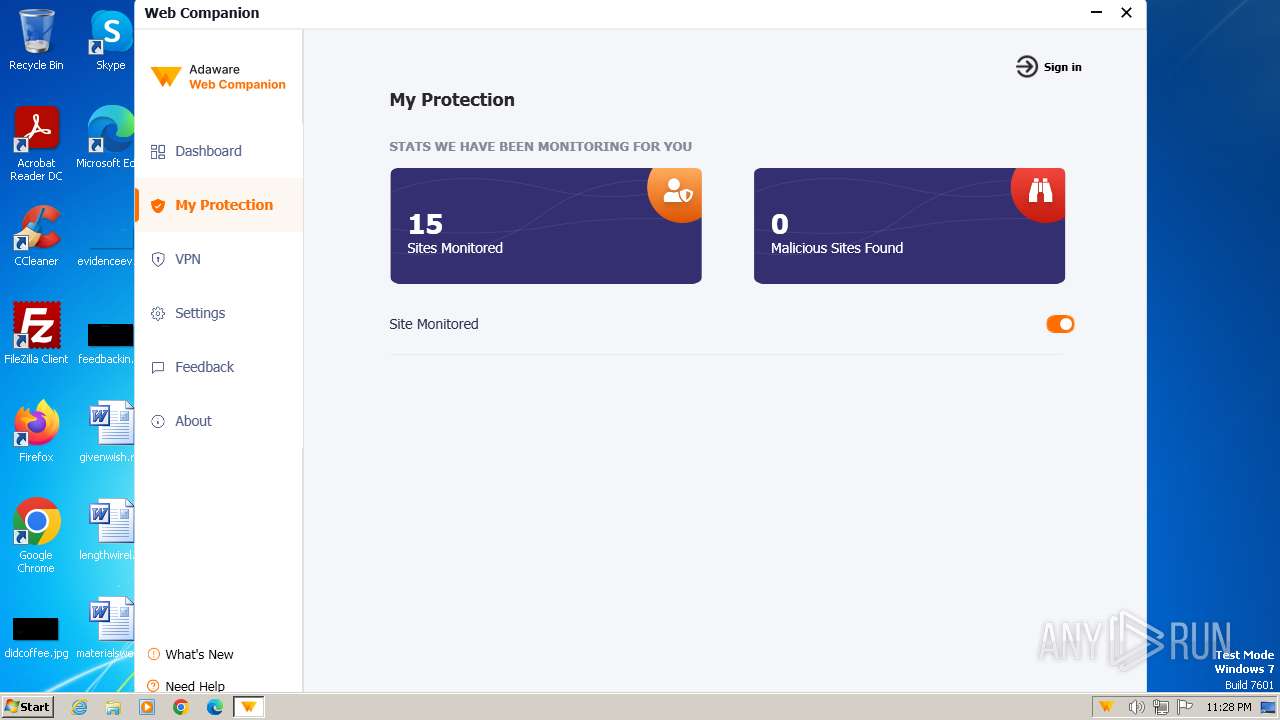Open Chrome from the taskbar
The height and width of the screenshot is (720, 1280).
181,707
